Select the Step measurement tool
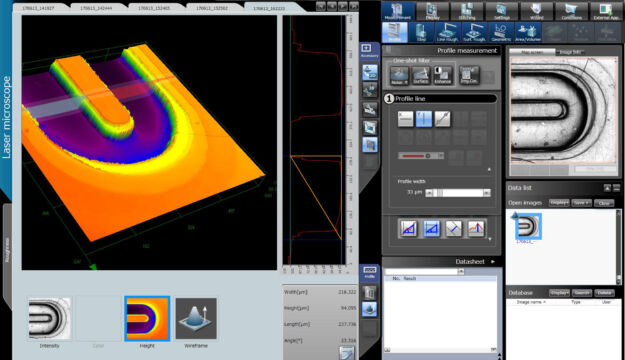The image size is (625, 360). tap(421, 32)
